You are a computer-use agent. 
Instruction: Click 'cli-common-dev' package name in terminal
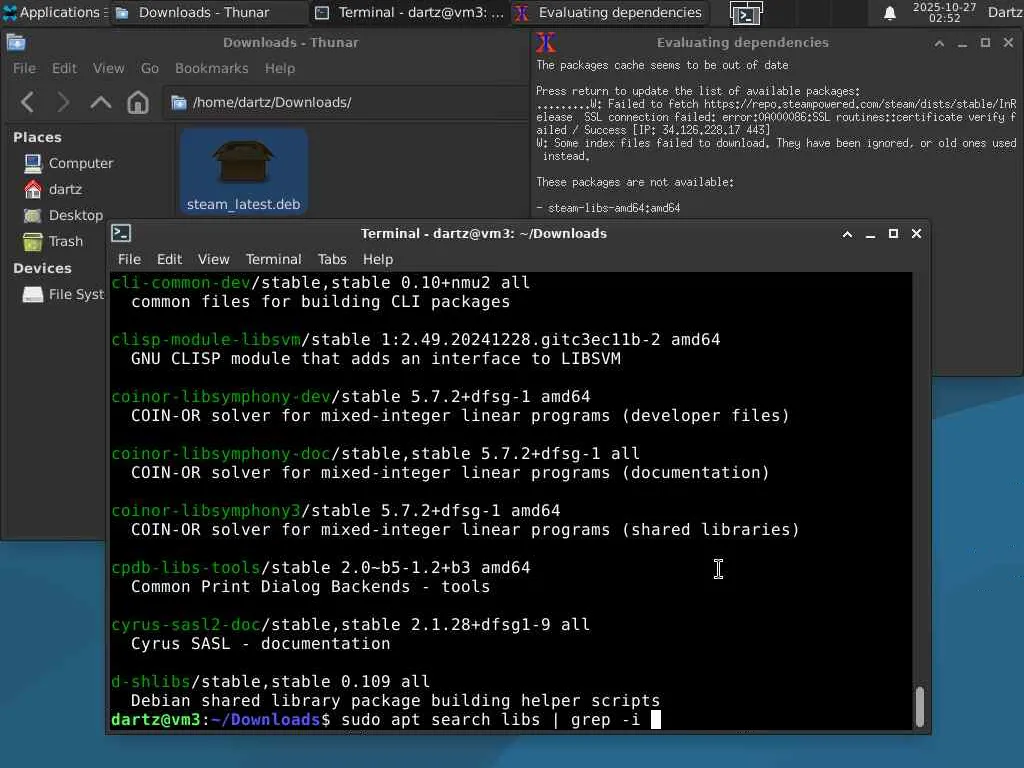(181, 283)
